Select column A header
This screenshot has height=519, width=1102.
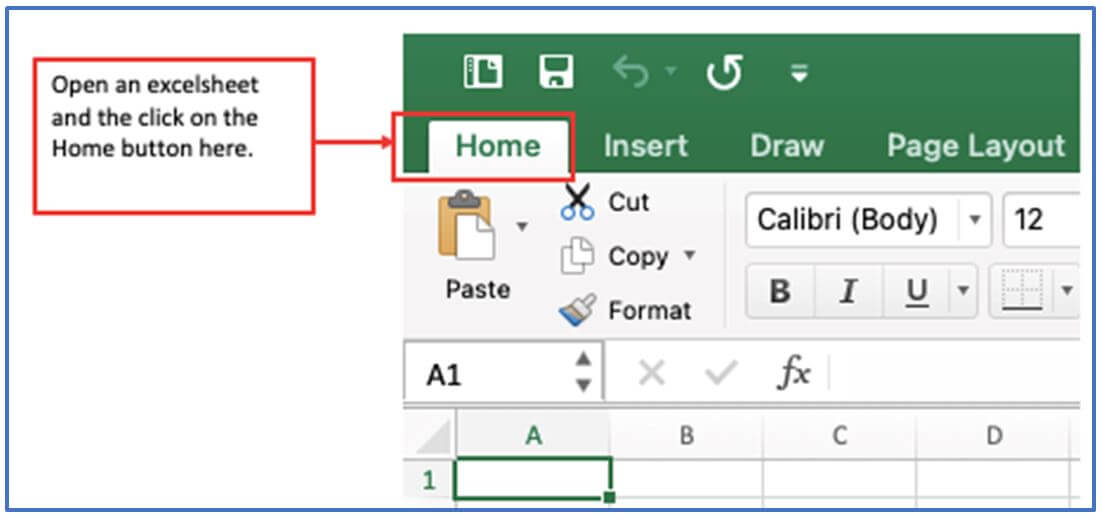pos(533,437)
